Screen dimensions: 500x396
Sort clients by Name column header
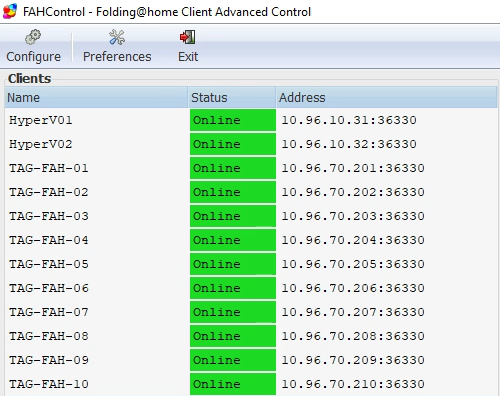coord(96,98)
